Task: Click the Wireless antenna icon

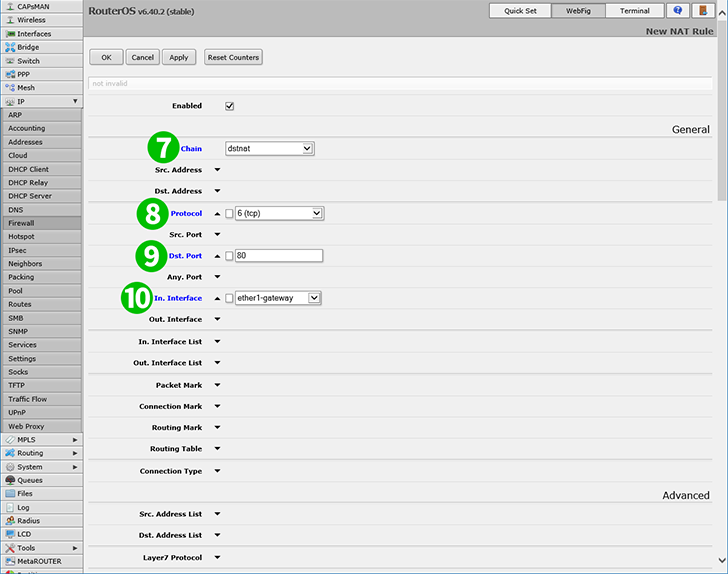Action: (10, 20)
